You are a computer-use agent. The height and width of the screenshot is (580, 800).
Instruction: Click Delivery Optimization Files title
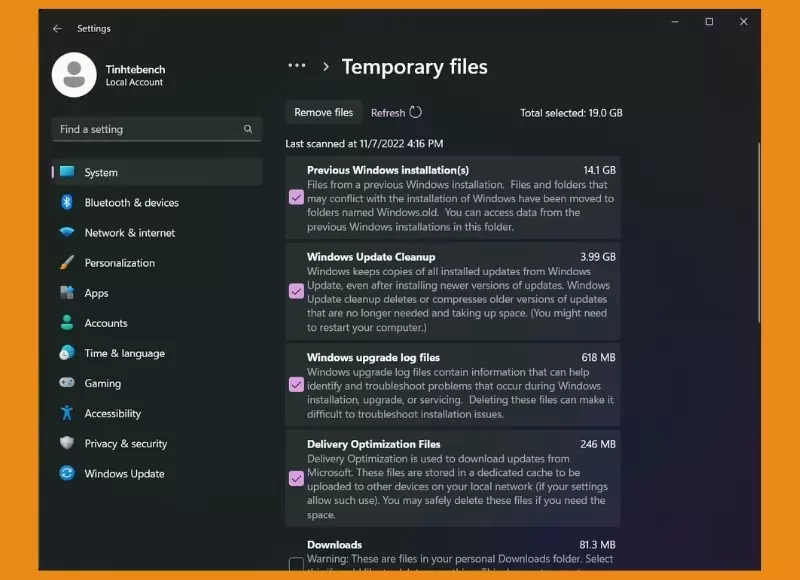[x=373, y=444]
